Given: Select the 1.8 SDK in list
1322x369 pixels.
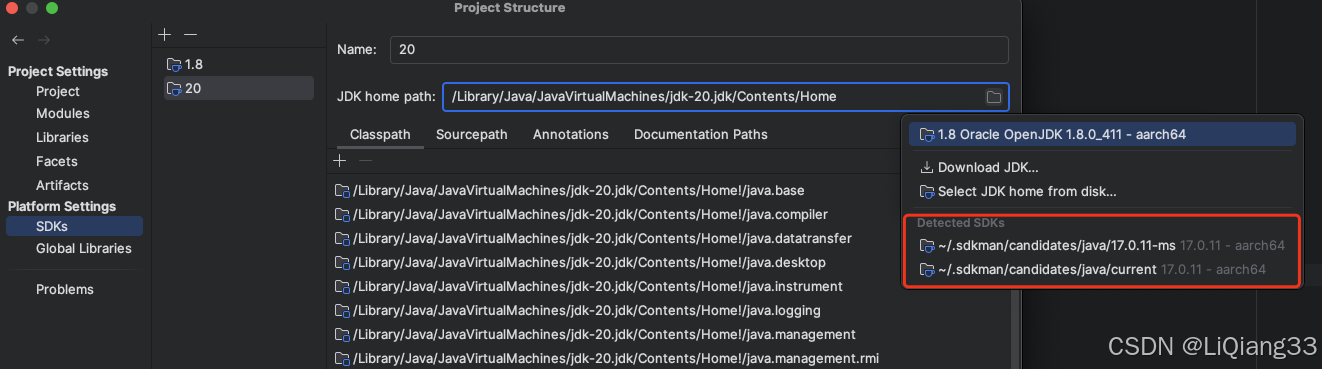Looking at the screenshot, I should pyautogui.click(x=238, y=64).
